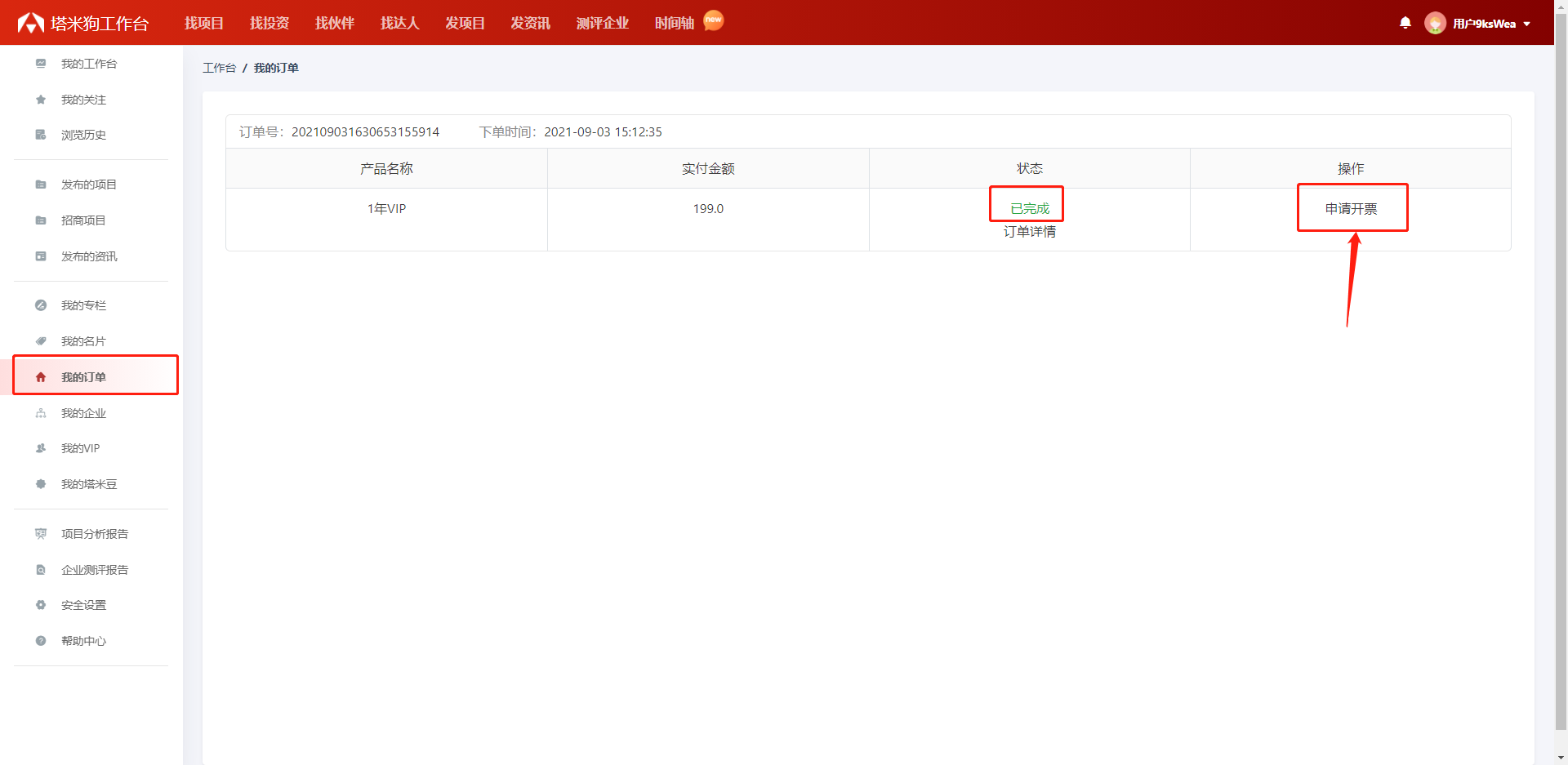
Task: Open 我的塔米豆 sidebar entry
Action: coord(89,484)
